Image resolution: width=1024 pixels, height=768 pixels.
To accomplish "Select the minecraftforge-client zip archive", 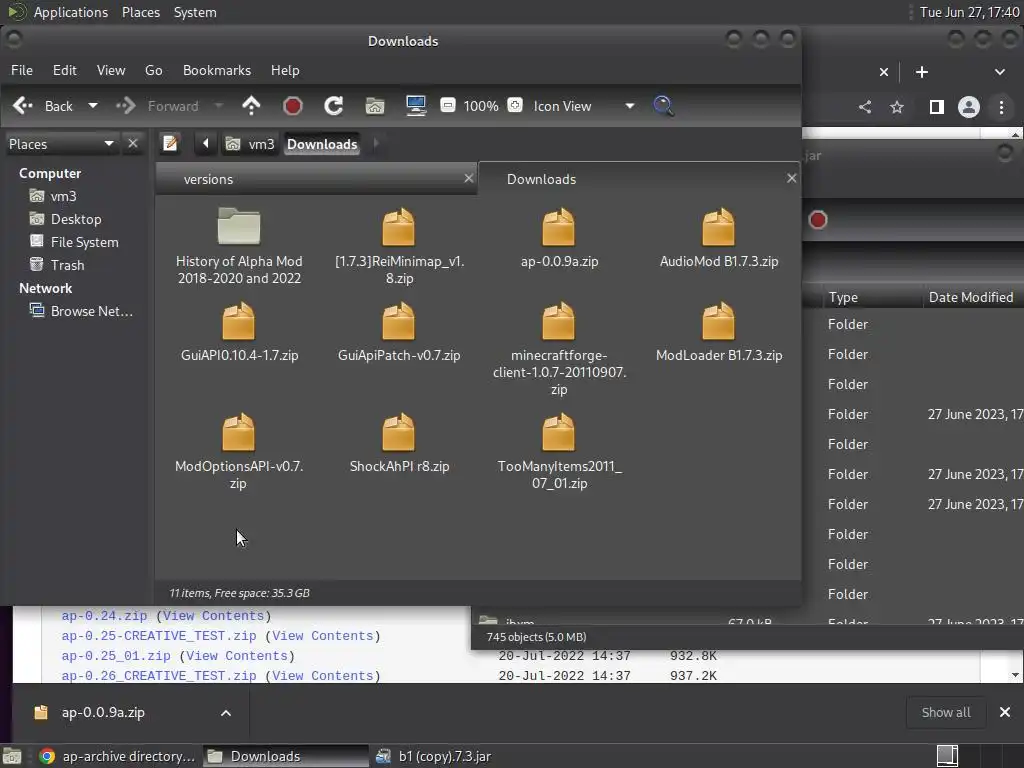I will pos(559,349).
